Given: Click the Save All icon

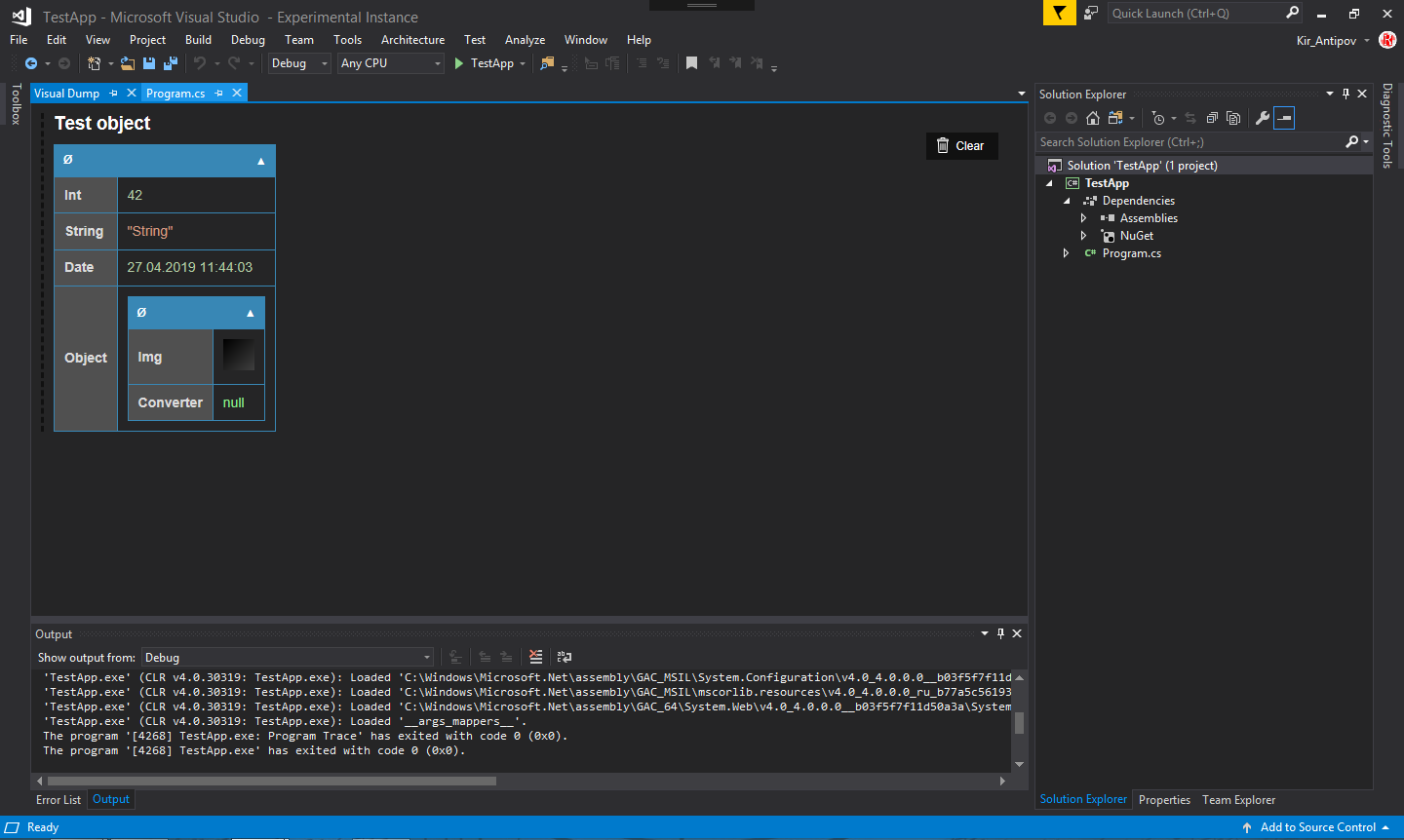Looking at the screenshot, I should (171, 63).
